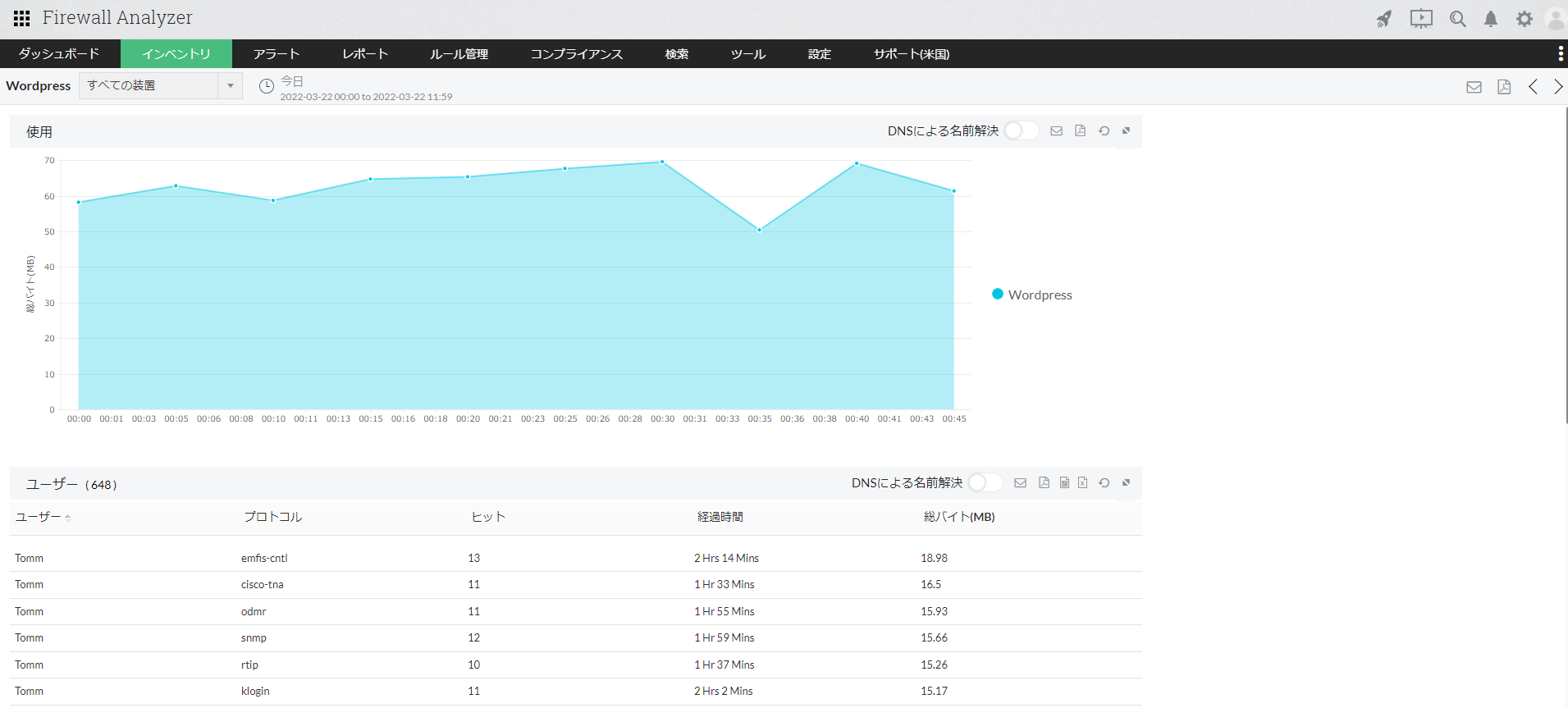Viewport: 1568px width, 708px height.
Task: Email the user table report
Action: click(x=1020, y=483)
